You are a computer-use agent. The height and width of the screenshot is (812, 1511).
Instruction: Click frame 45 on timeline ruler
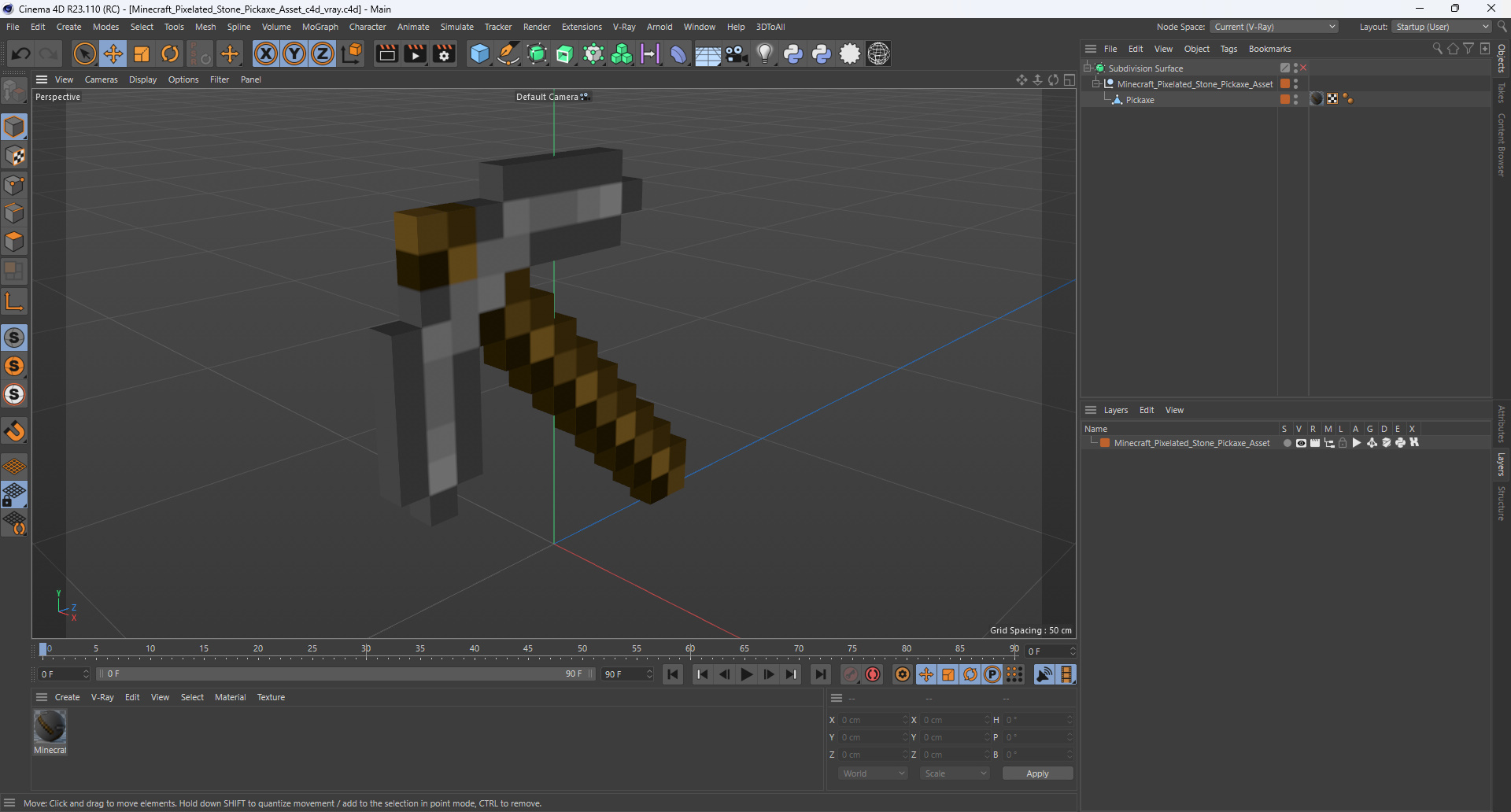(x=528, y=649)
